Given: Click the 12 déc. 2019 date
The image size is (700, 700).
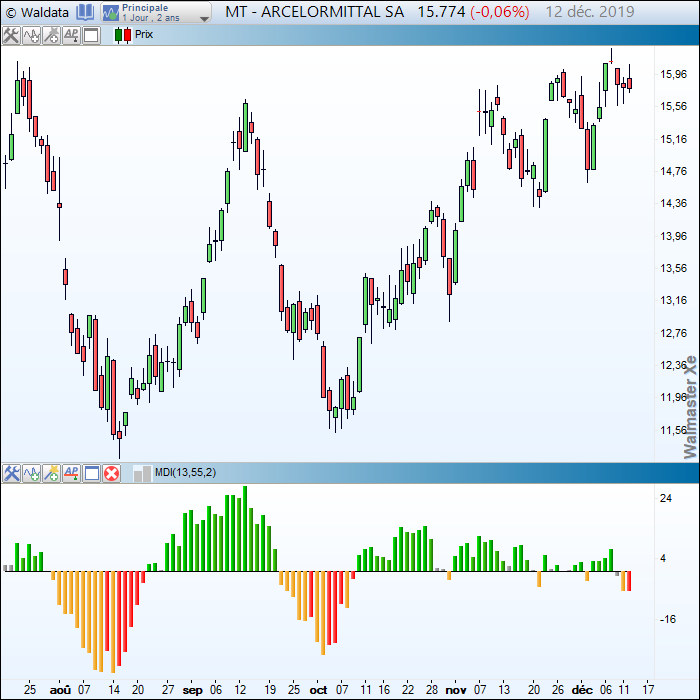Looking at the screenshot, I should click(x=590, y=12).
